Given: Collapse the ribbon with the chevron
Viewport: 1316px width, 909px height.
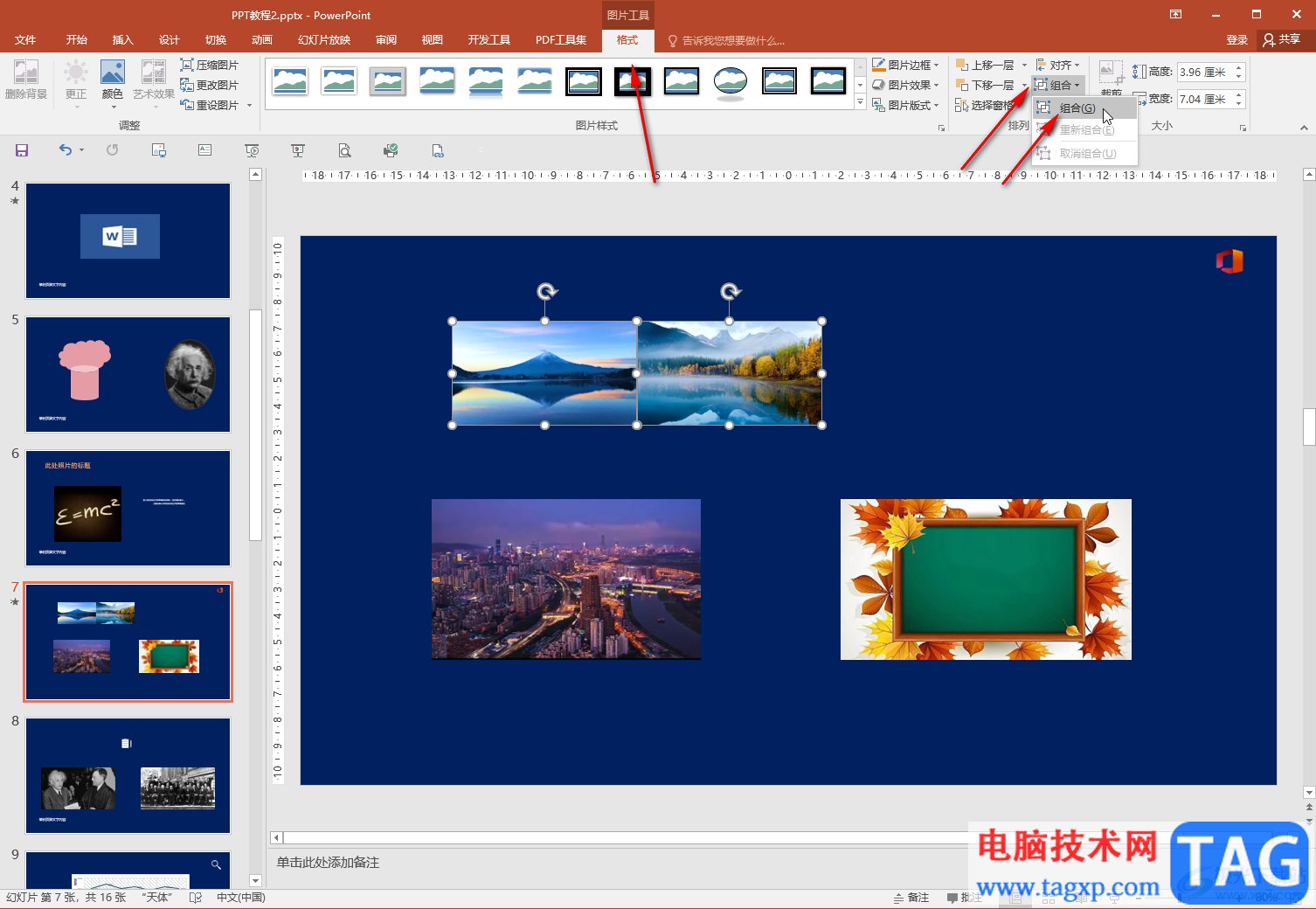Looking at the screenshot, I should pos(1304,128).
